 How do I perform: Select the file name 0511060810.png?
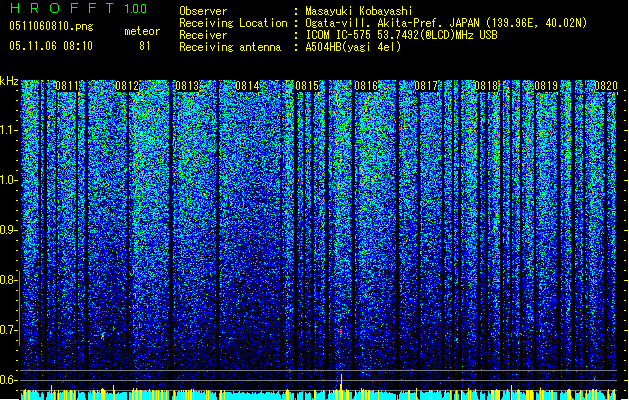(51, 26)
